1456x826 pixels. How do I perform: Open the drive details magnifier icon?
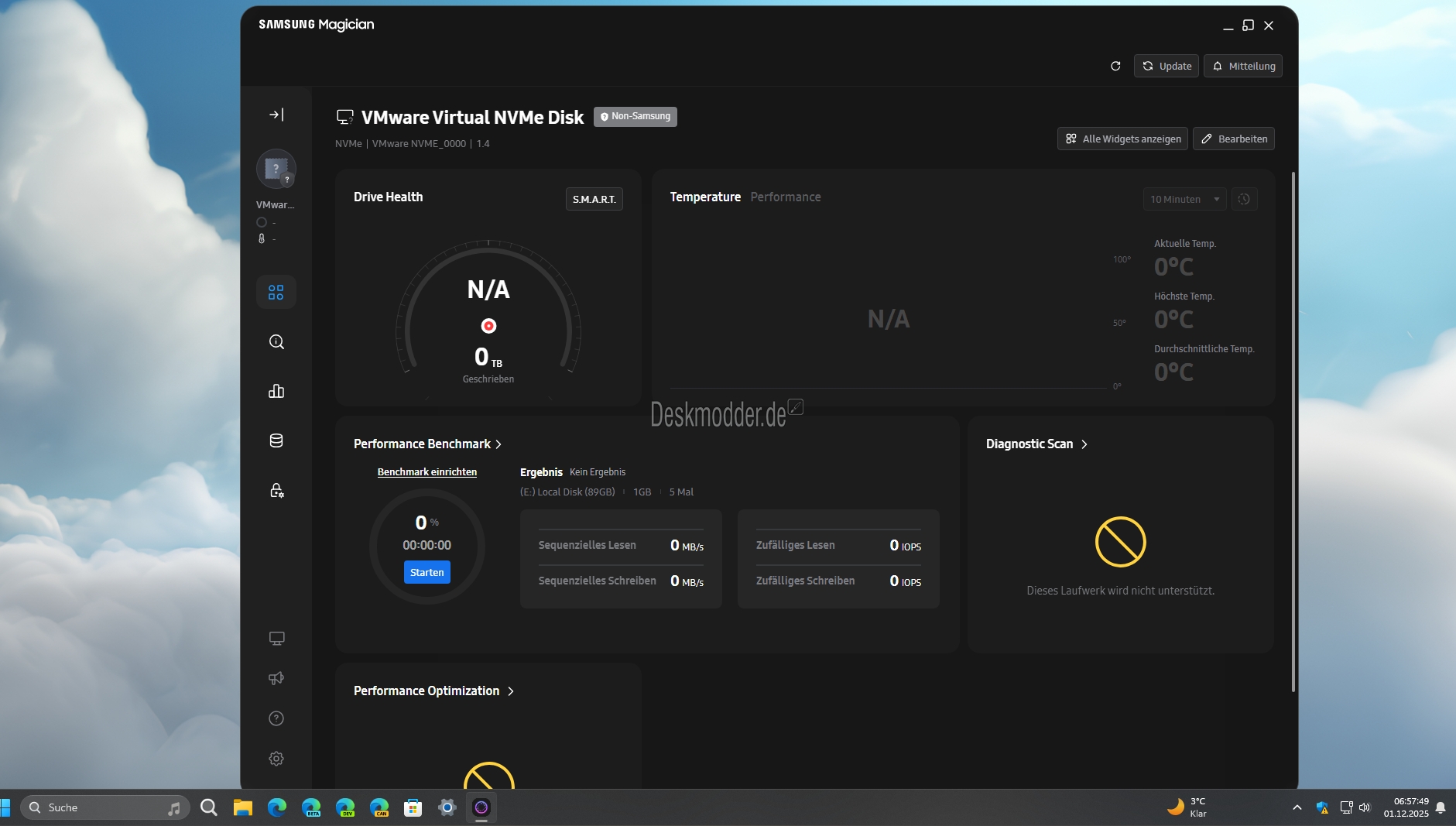(276, 342)
